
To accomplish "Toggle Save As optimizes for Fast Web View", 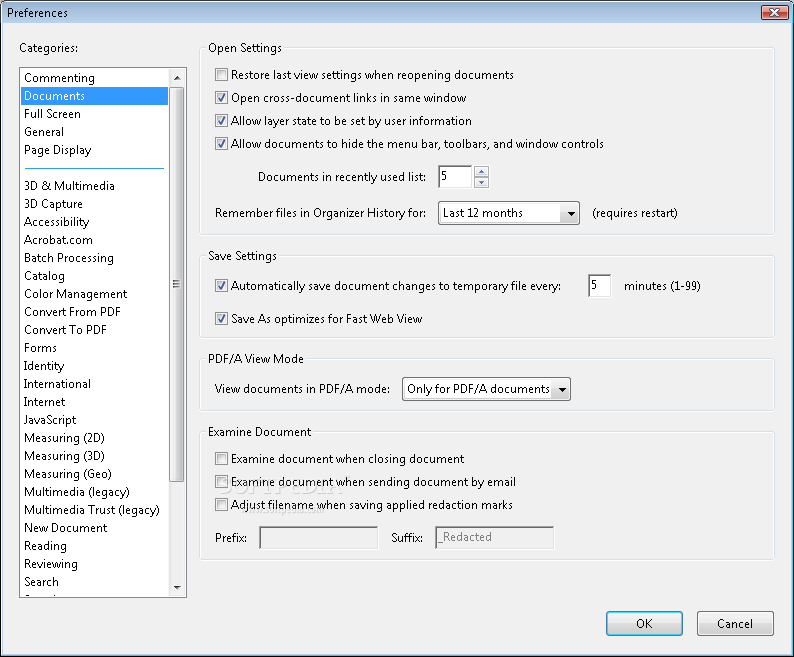I will (x=221, y=319).
